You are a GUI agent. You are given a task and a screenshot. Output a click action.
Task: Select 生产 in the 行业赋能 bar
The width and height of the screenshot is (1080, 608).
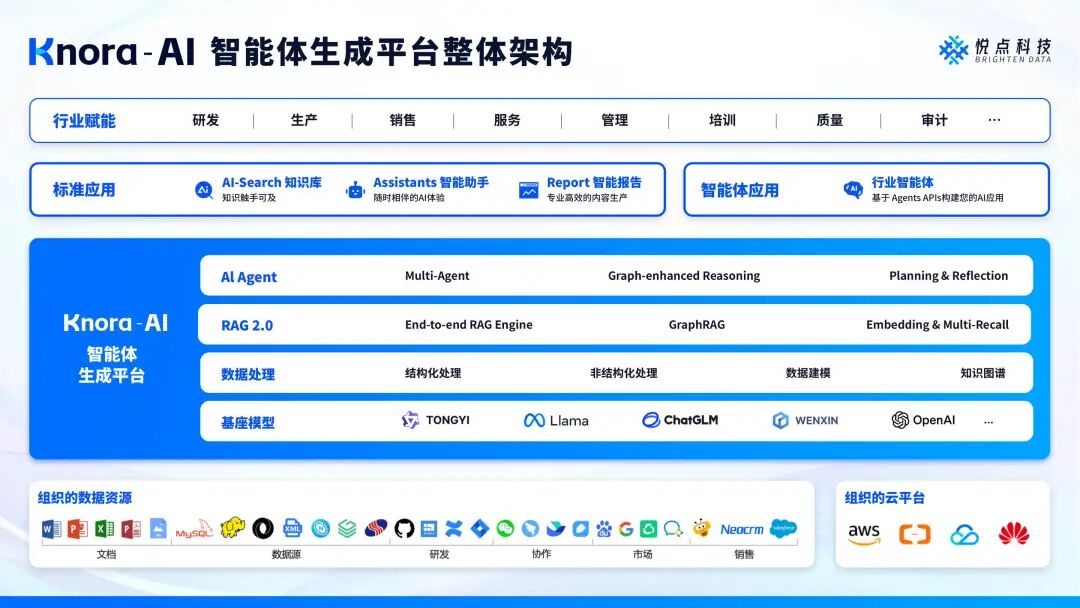(x=304, y=120)
